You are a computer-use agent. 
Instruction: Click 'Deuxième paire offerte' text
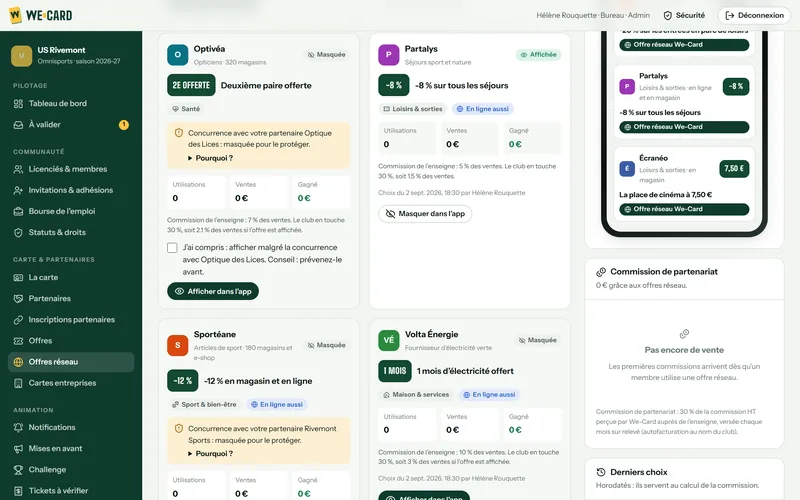point(266,86)
